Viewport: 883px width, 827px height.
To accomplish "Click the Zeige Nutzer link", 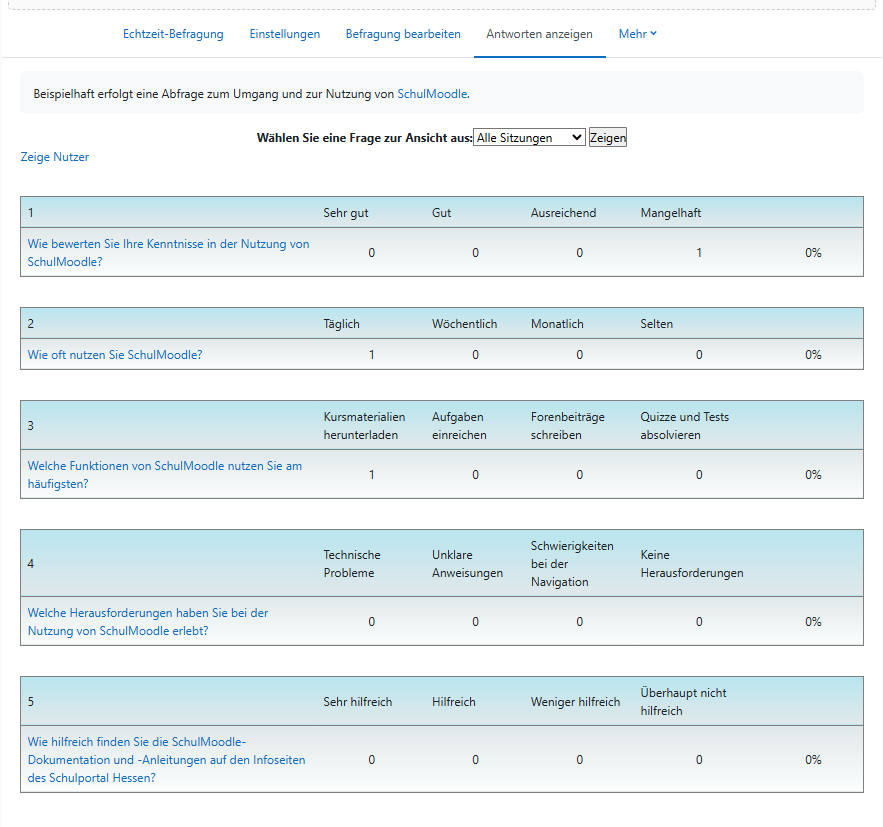I will [x=55, y=157].
